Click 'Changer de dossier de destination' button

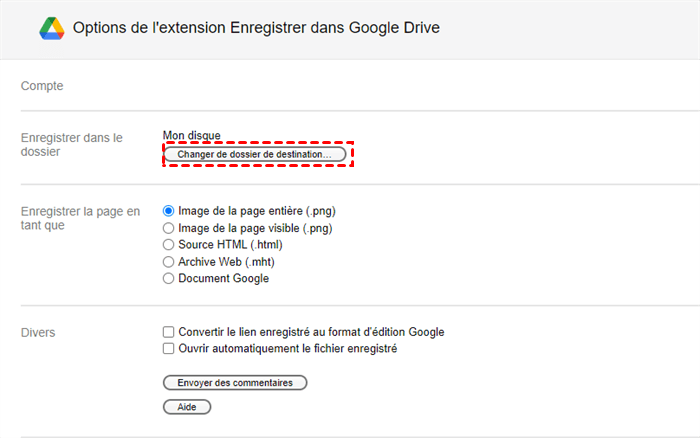click(x=254, y=155)
